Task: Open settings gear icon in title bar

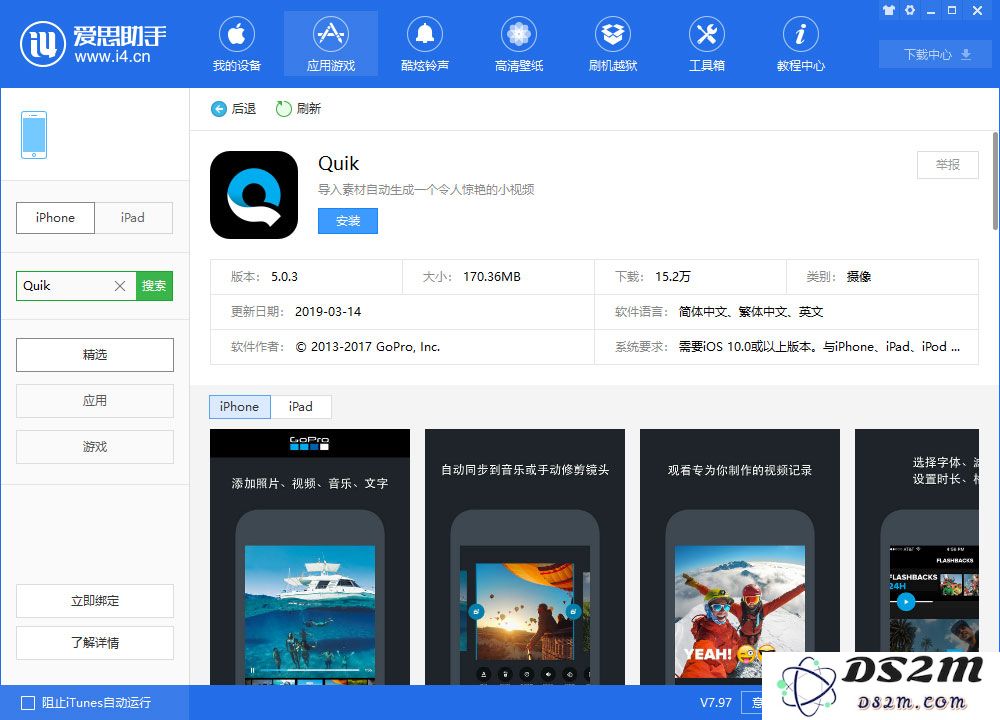Action: [910, 10]
